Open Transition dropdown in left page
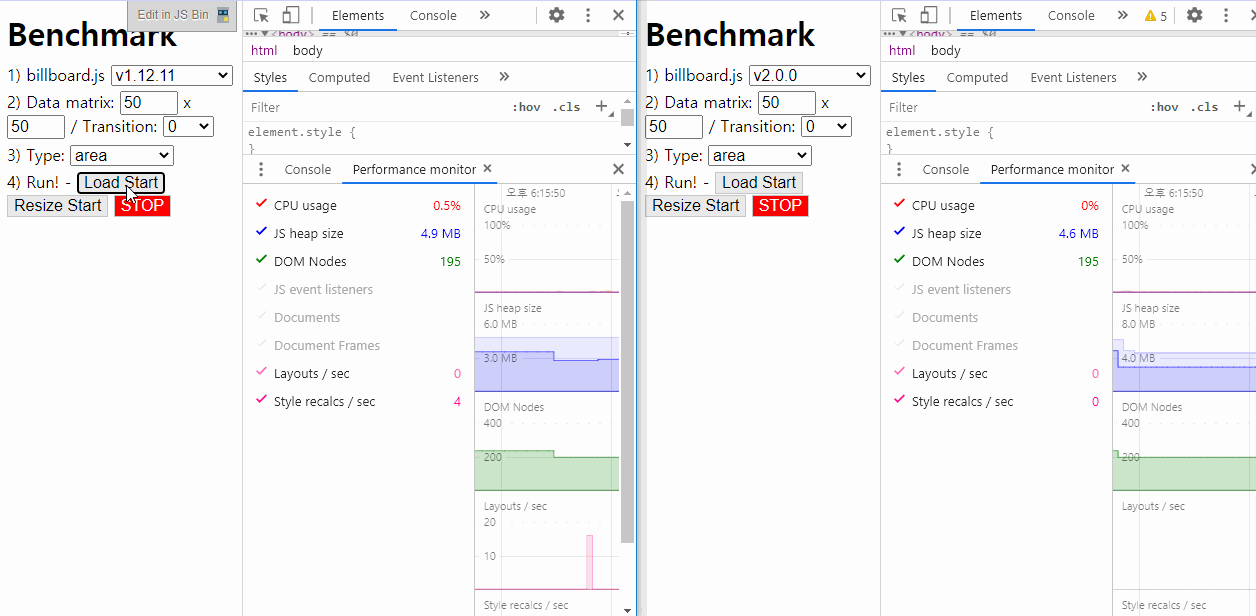 [x=188, y=126]
